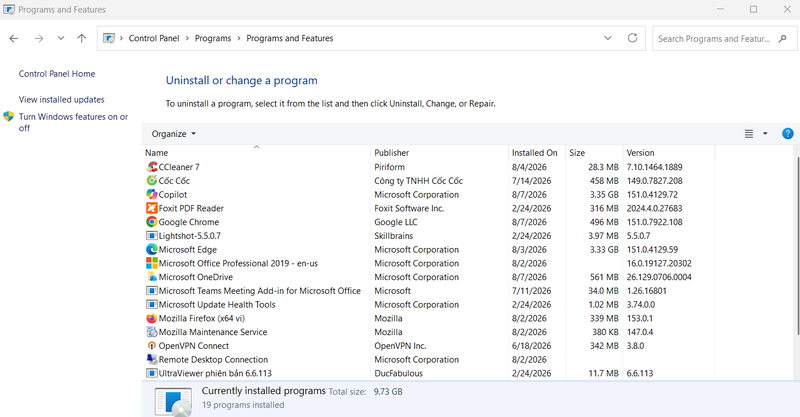Expand the address bar history dropdown
800x417 pixels.
click(608, 38)
